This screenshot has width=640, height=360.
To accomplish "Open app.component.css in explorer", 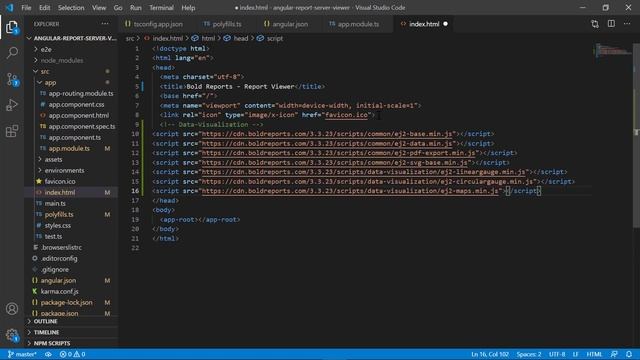I will (76, 104).
